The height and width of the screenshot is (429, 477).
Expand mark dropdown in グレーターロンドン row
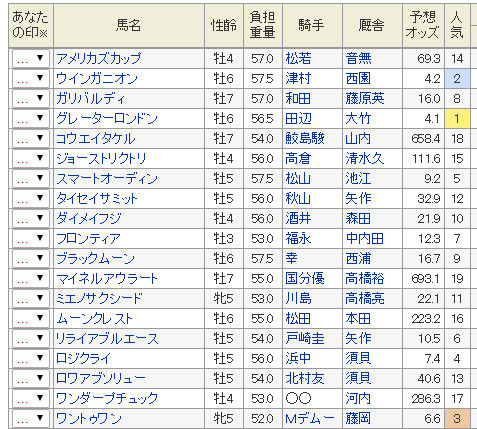click(31, 119)
